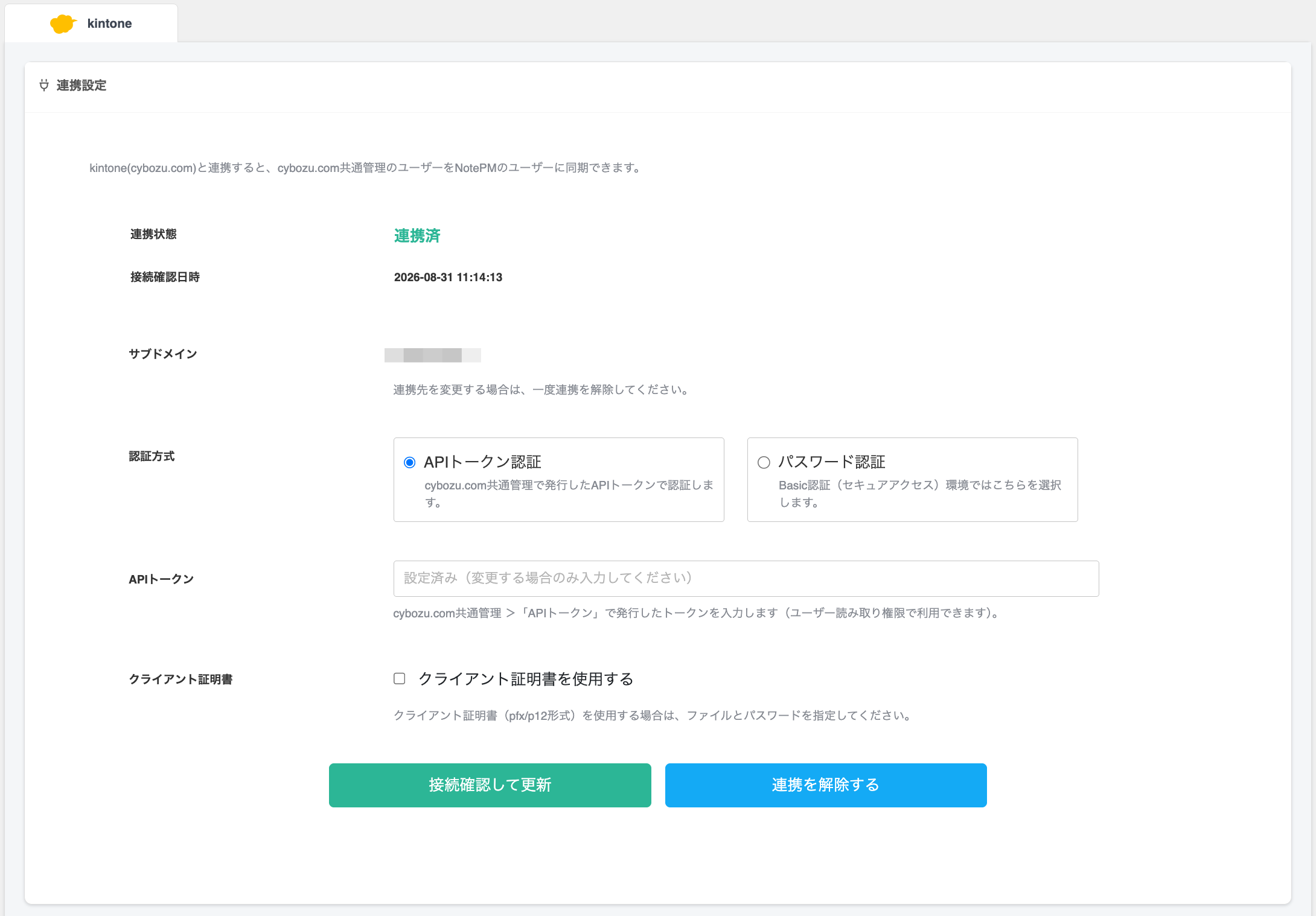Click the 連携済 status text
Image resolution: width=1316 pixels, height=916 pixels.
click(x=417, y=236)
